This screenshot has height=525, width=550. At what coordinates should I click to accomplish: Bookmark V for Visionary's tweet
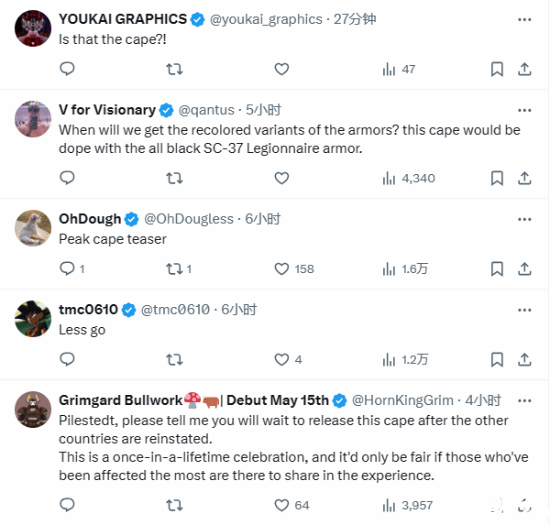[497, 178]
